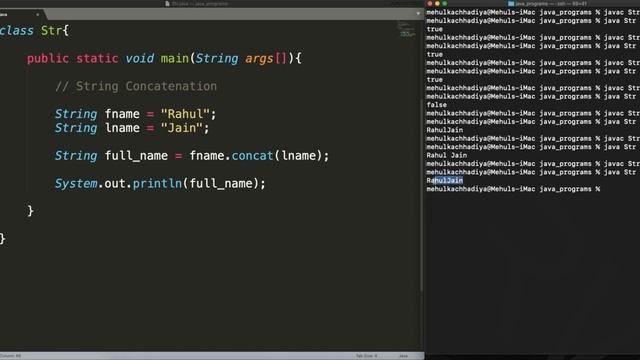Click the "System" keyword in the code
640x360 pixels.
76,184
